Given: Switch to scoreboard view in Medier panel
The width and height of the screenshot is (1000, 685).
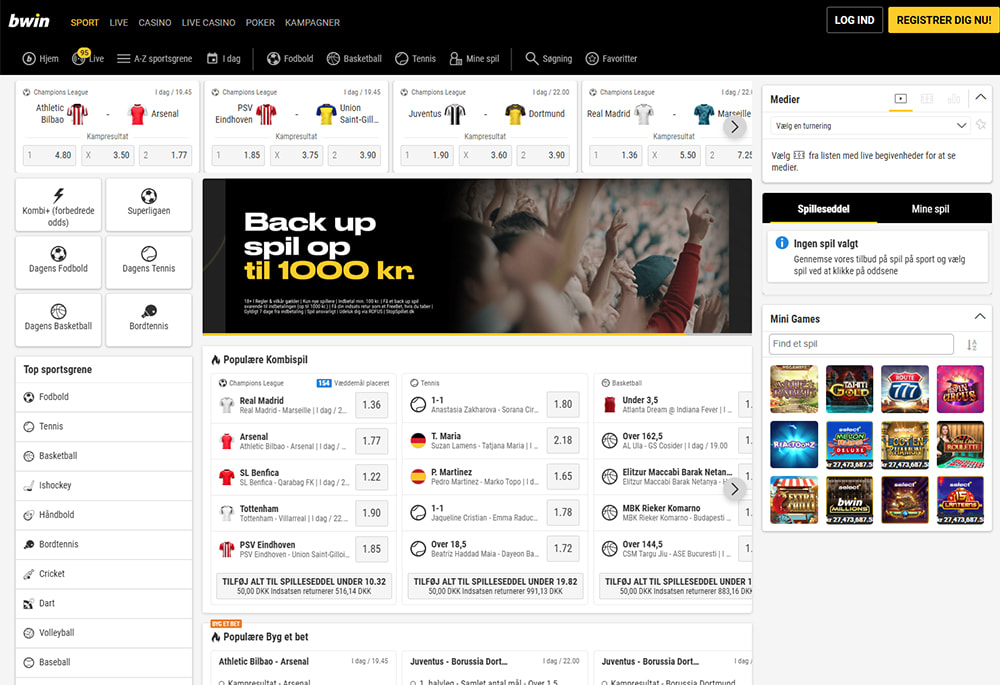Looking at the screenshot, I should tap(927, 99).
